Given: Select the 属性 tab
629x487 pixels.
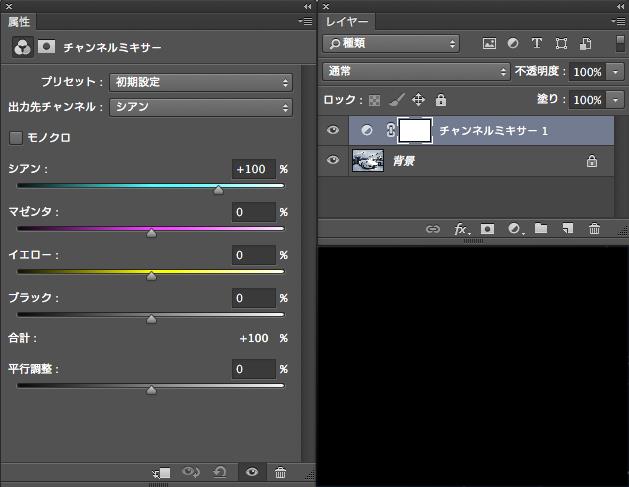Looking at the screenshot, I should [x=18, y=22].
